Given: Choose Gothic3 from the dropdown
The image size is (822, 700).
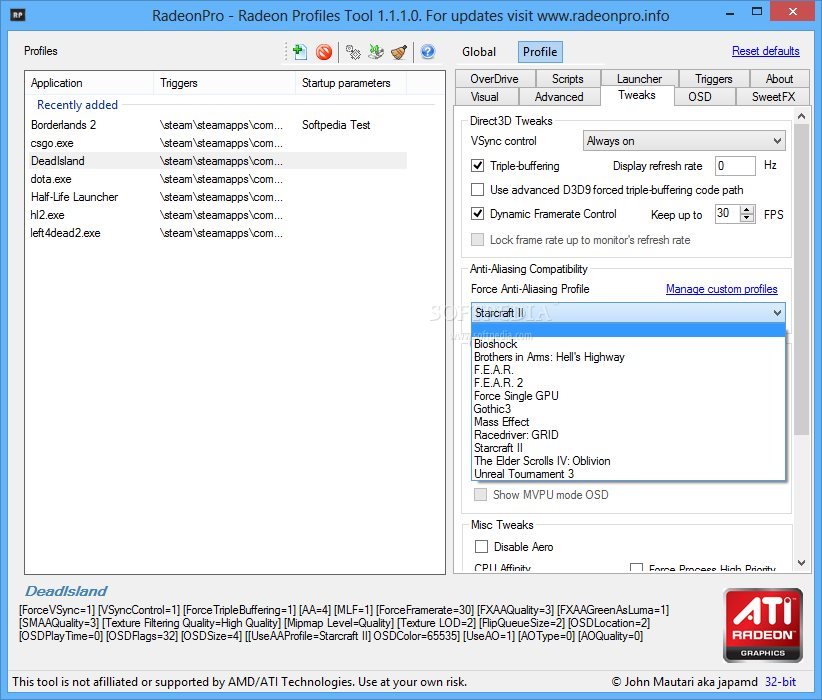Looking at the screenshot, I should tap(628, 409).
